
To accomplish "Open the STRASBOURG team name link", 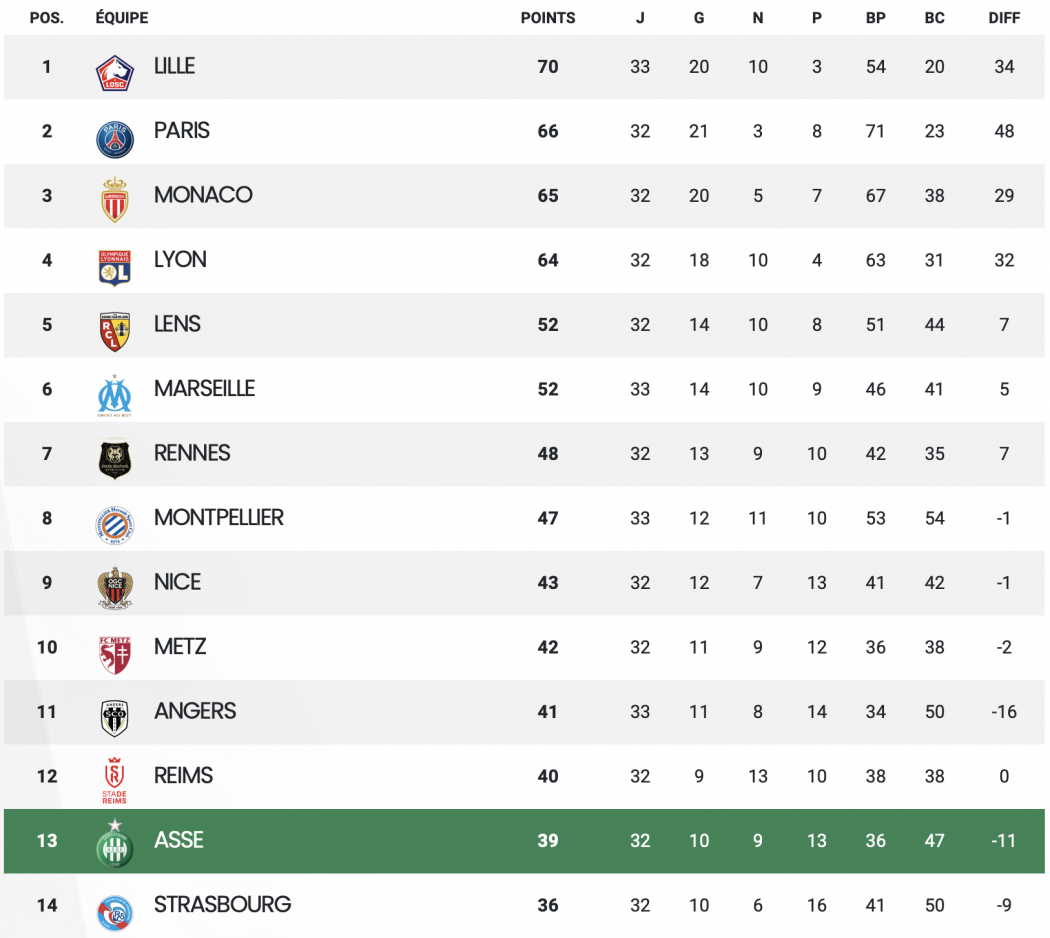I will [x=222, y=905].
